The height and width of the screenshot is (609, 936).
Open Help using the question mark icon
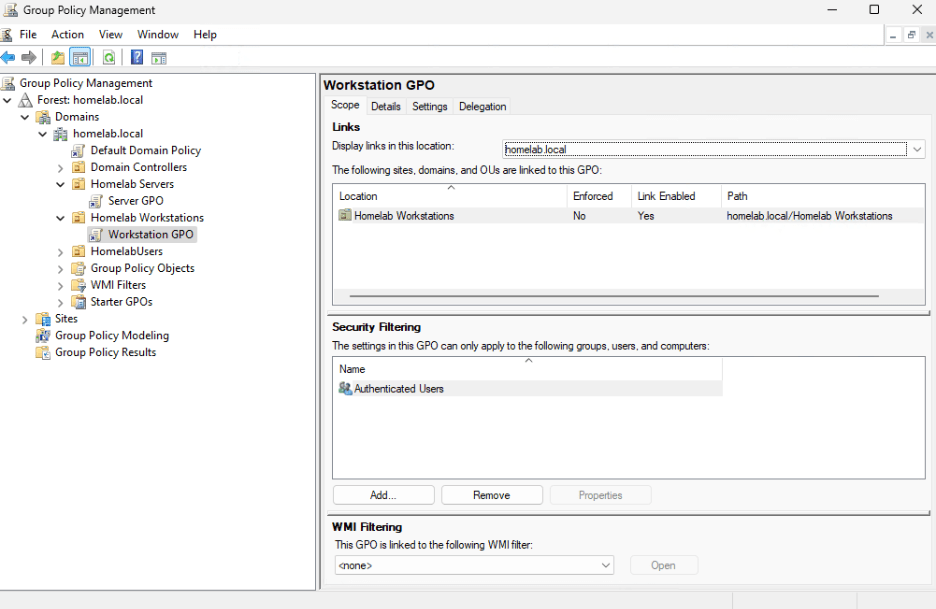(x=137, y=57)
